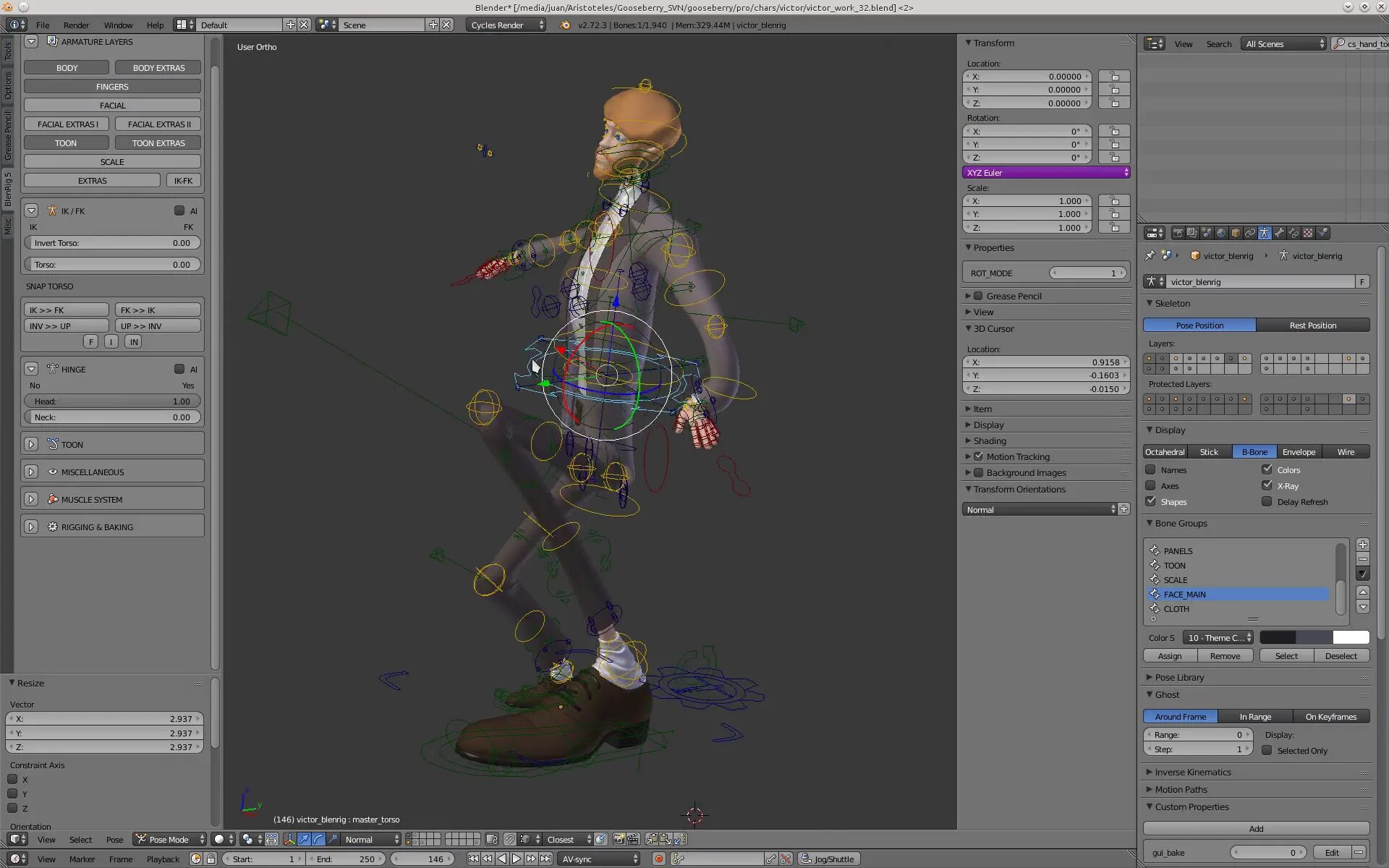
Task: Toggle automatic keyframe record button
Action: click(x=658, y=859)
